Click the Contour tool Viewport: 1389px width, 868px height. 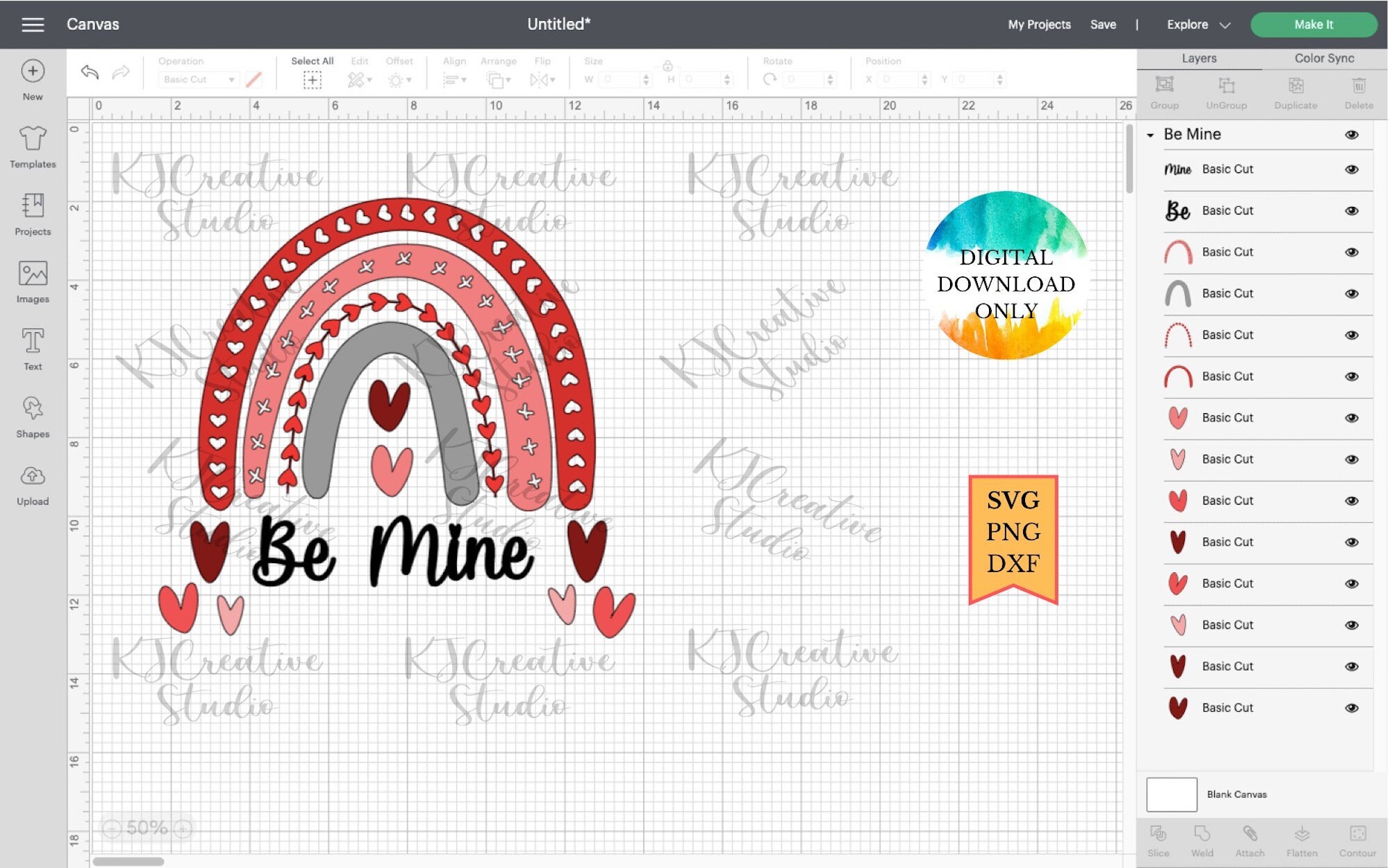tap(1358, 841)
